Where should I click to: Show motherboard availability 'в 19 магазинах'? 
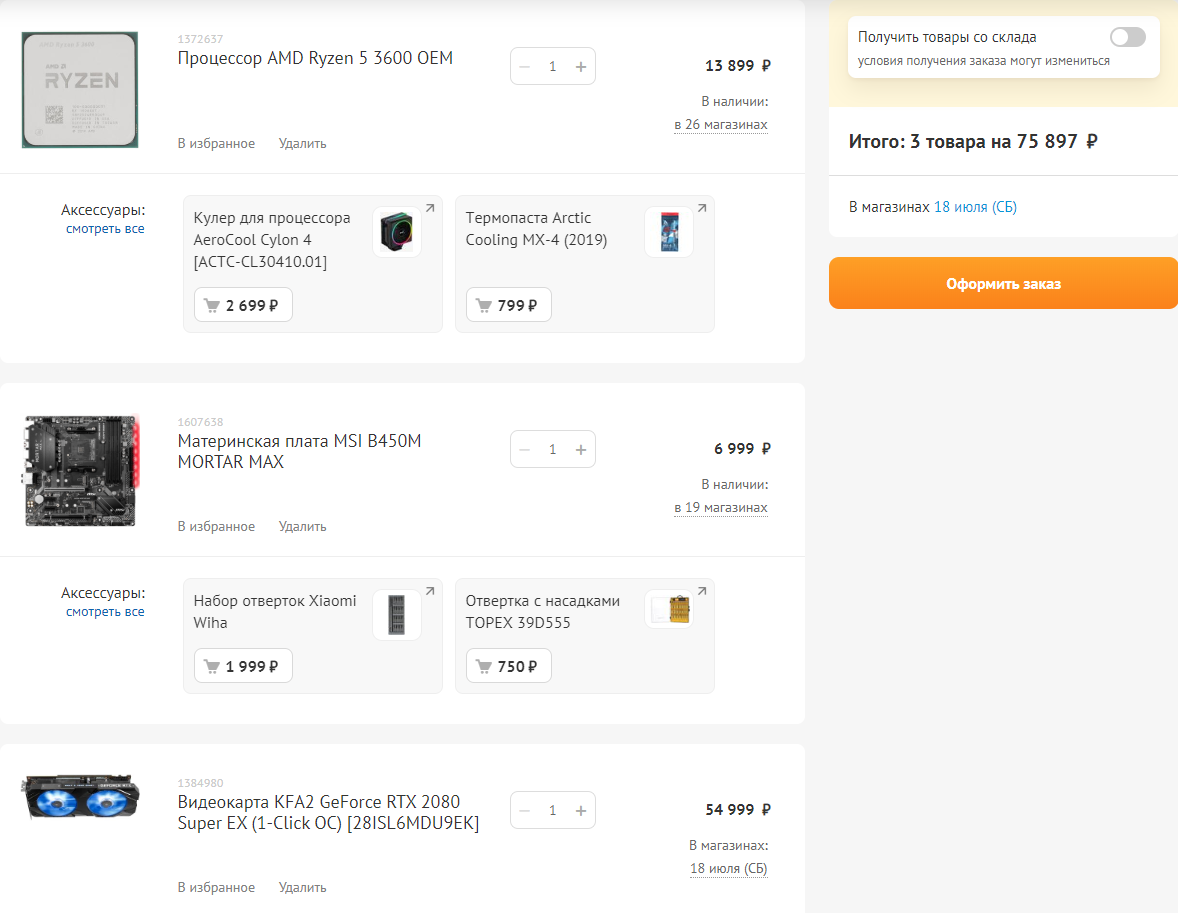(x=720, y=508)
